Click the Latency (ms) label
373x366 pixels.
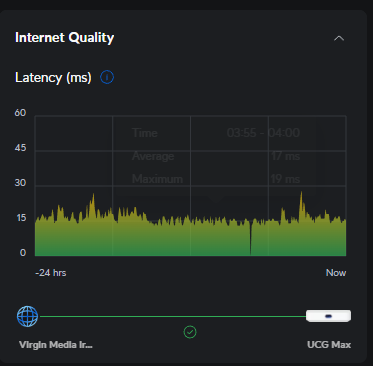(53, 78)
